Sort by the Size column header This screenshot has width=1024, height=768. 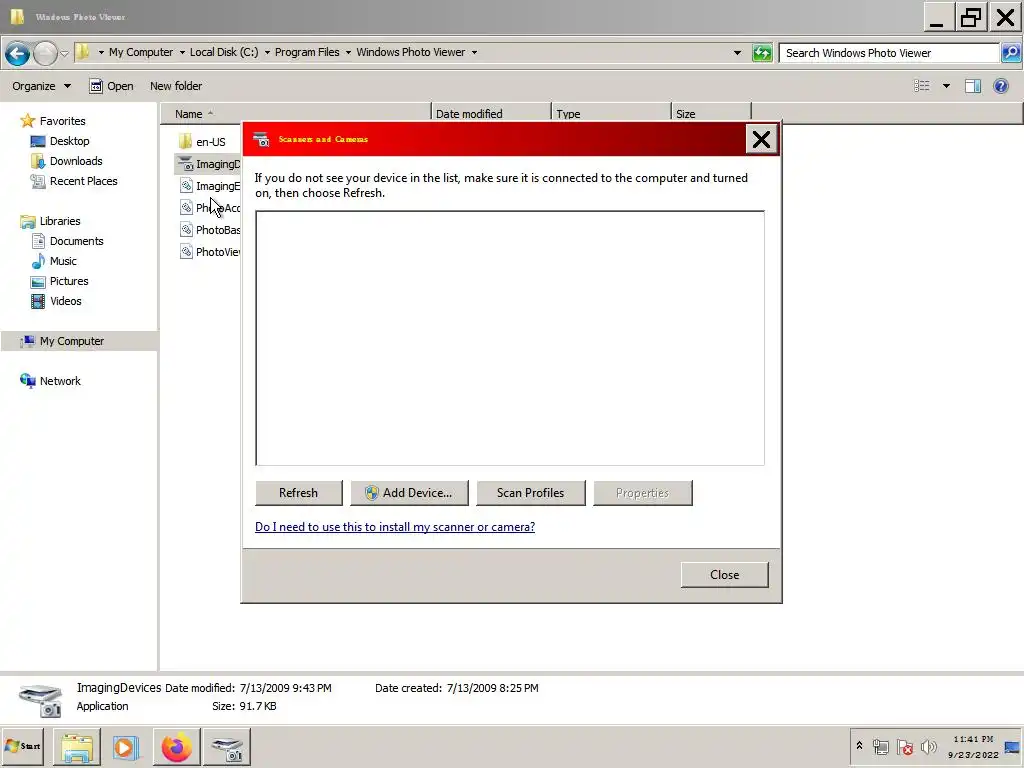(711, 114)
